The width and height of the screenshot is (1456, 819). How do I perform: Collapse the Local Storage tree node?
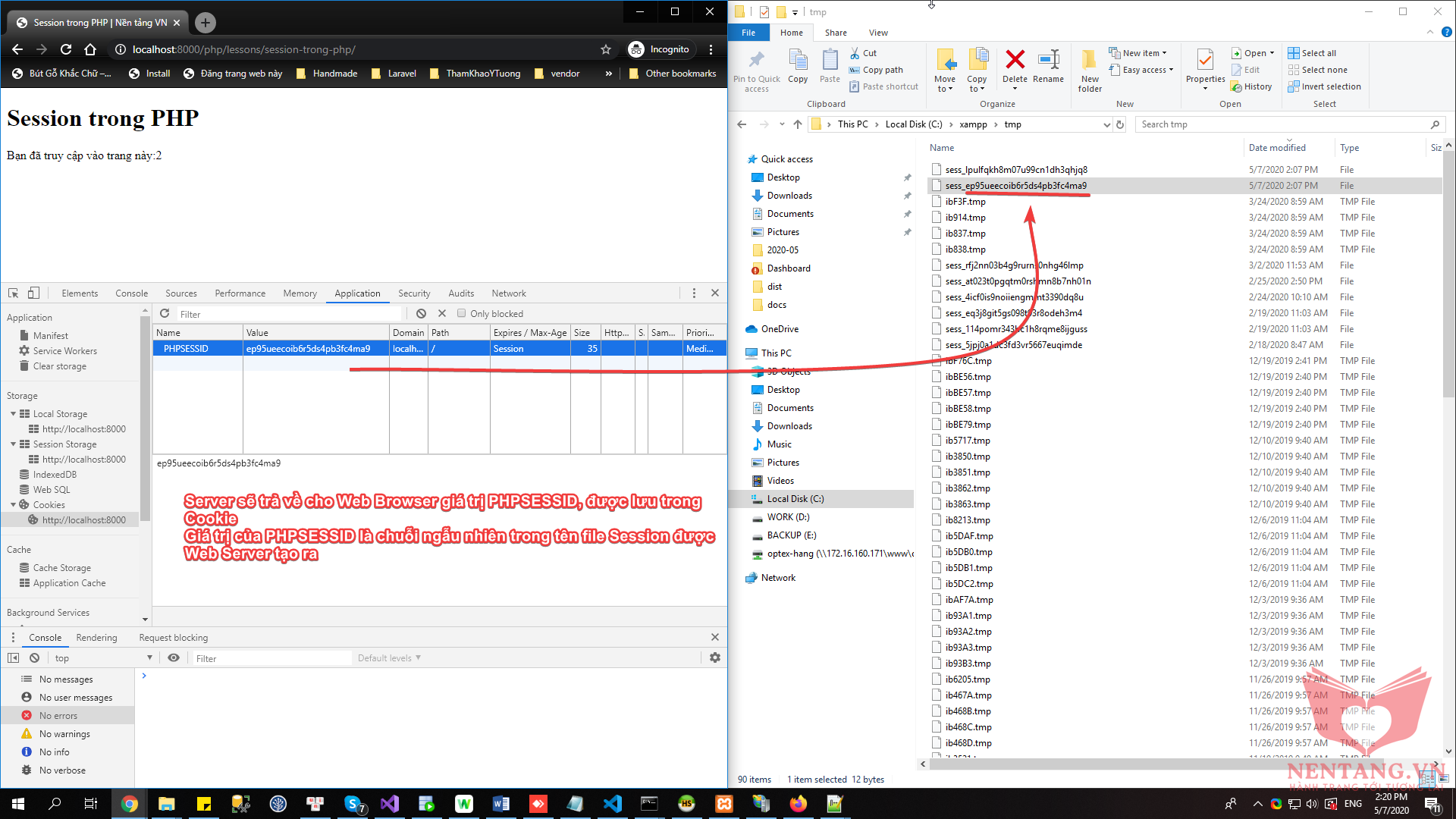14,414
